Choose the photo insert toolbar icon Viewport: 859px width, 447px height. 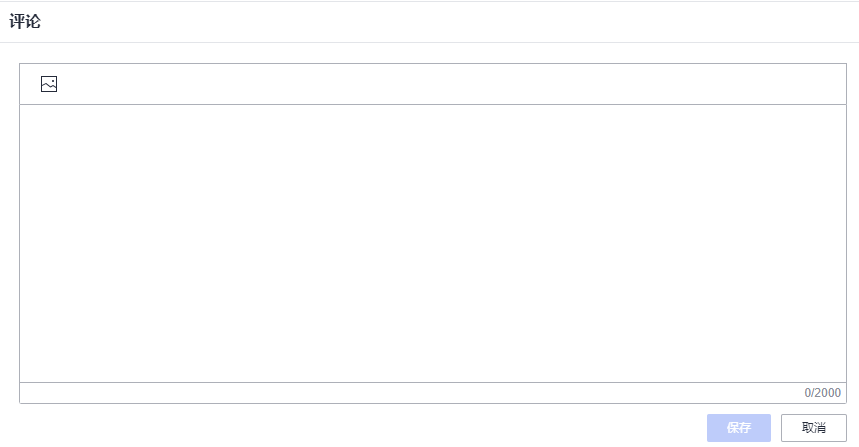tap(49, 85)
